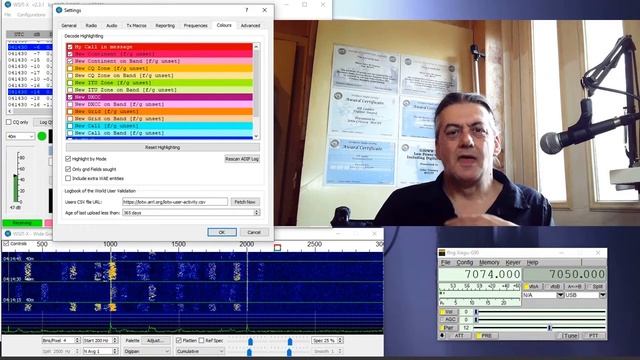The image size is (640, 360).
Task: Switch to the Radio settings tab
Action: 91,26
